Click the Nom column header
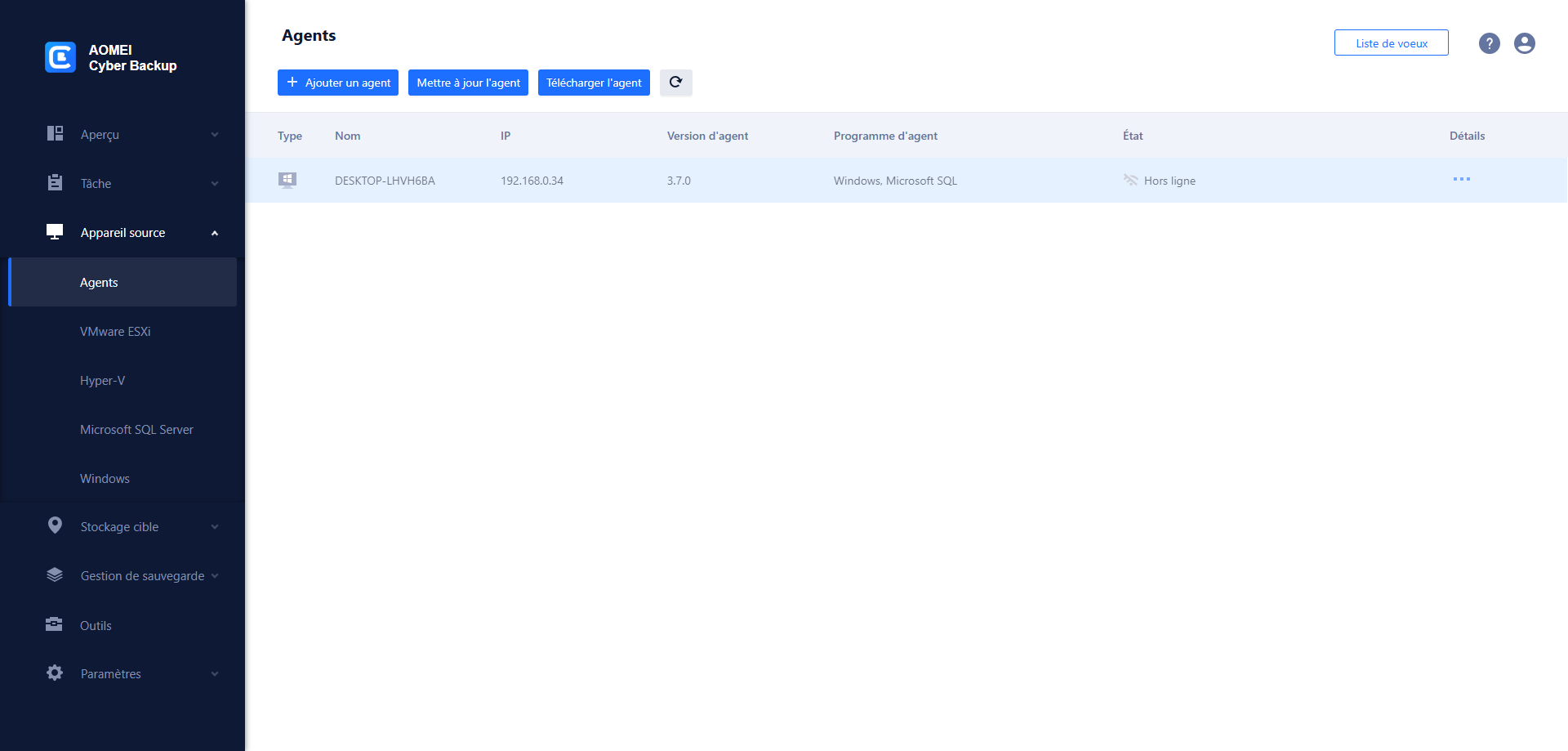1568x751 pixels. pos(347,136)
